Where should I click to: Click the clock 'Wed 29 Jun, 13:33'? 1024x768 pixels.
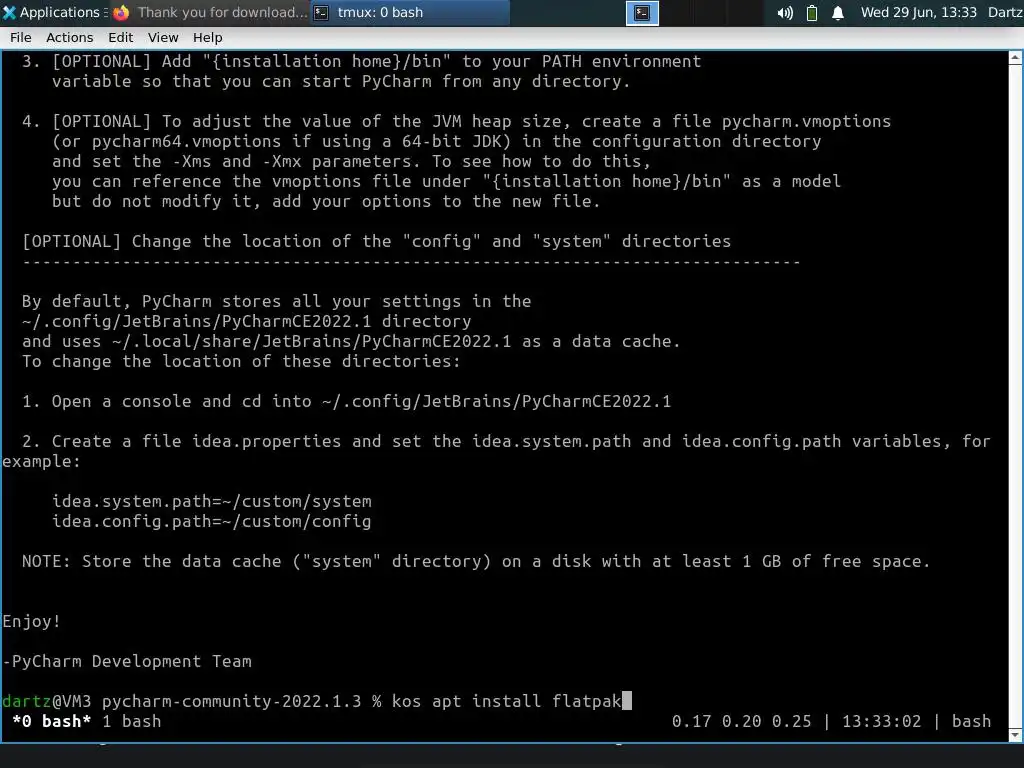918,12
